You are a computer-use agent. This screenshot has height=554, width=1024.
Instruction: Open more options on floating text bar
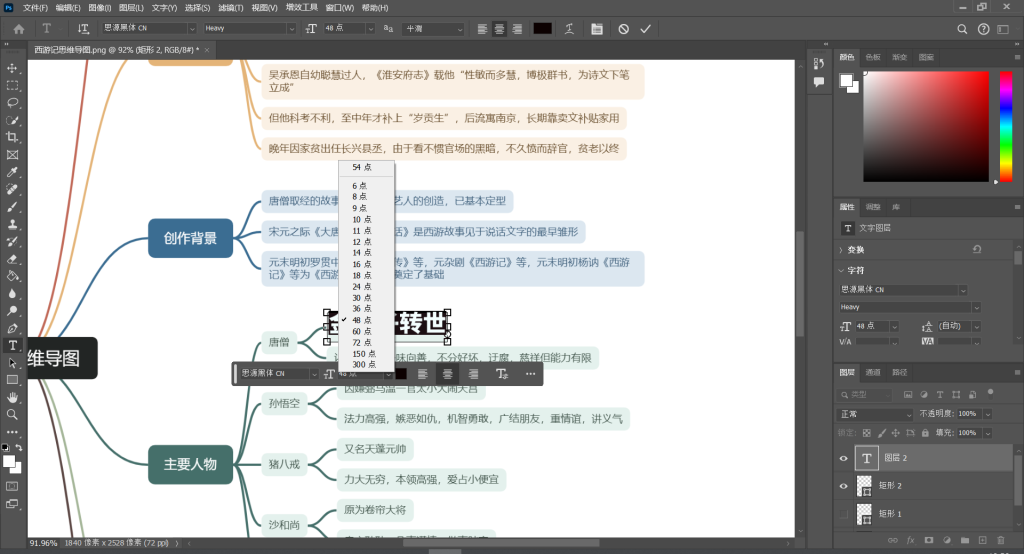tap(530, 374)
